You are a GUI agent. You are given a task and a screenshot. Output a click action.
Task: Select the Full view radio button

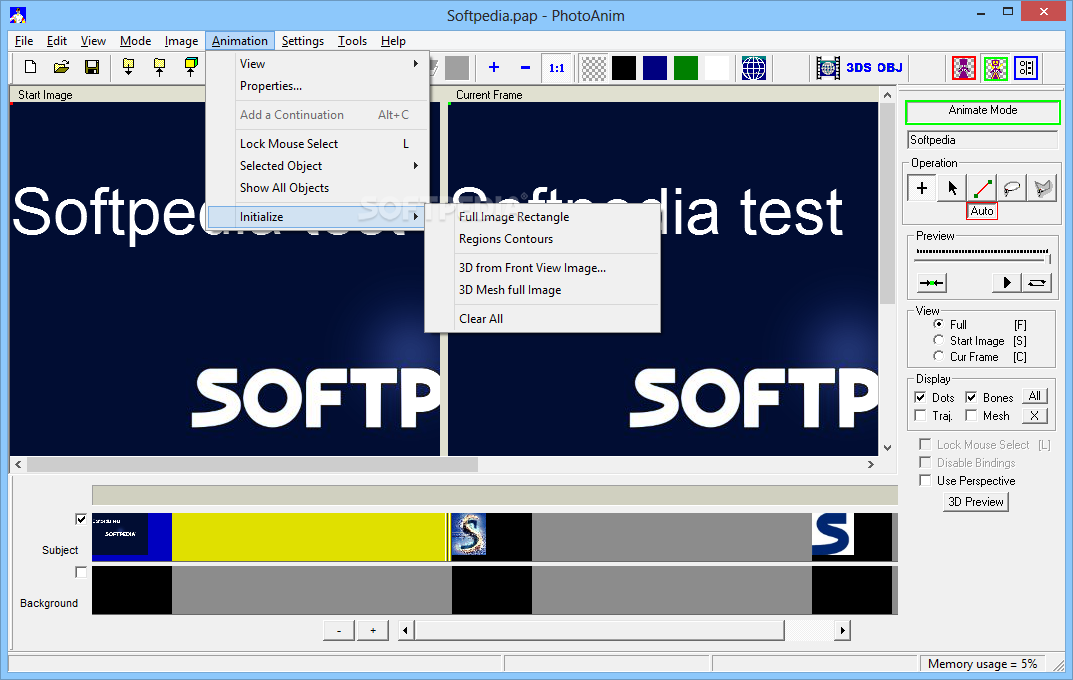point(938,324)
